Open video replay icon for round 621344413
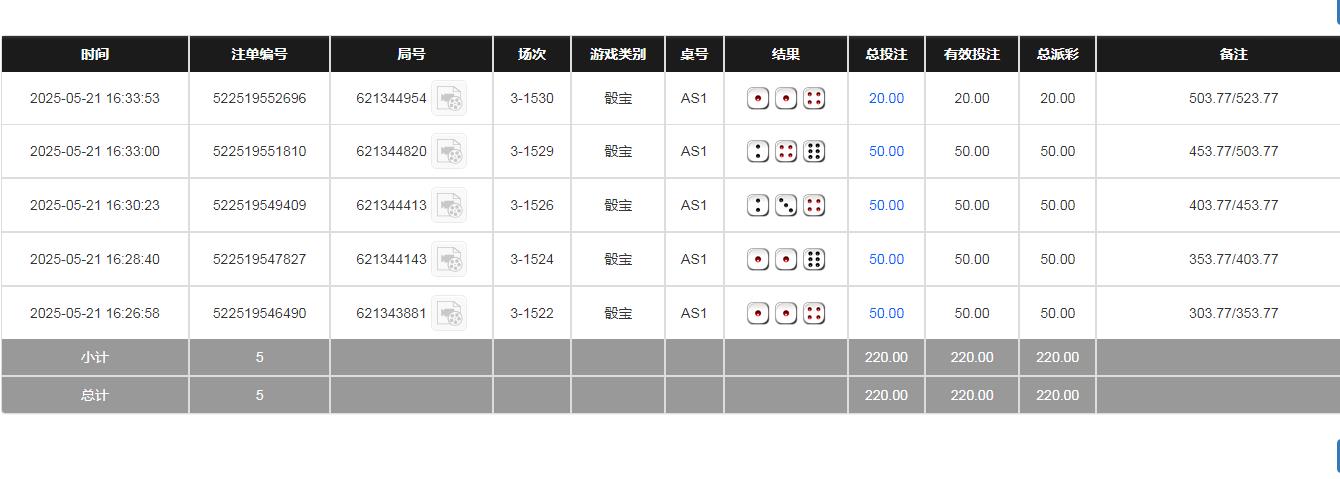 449,206
